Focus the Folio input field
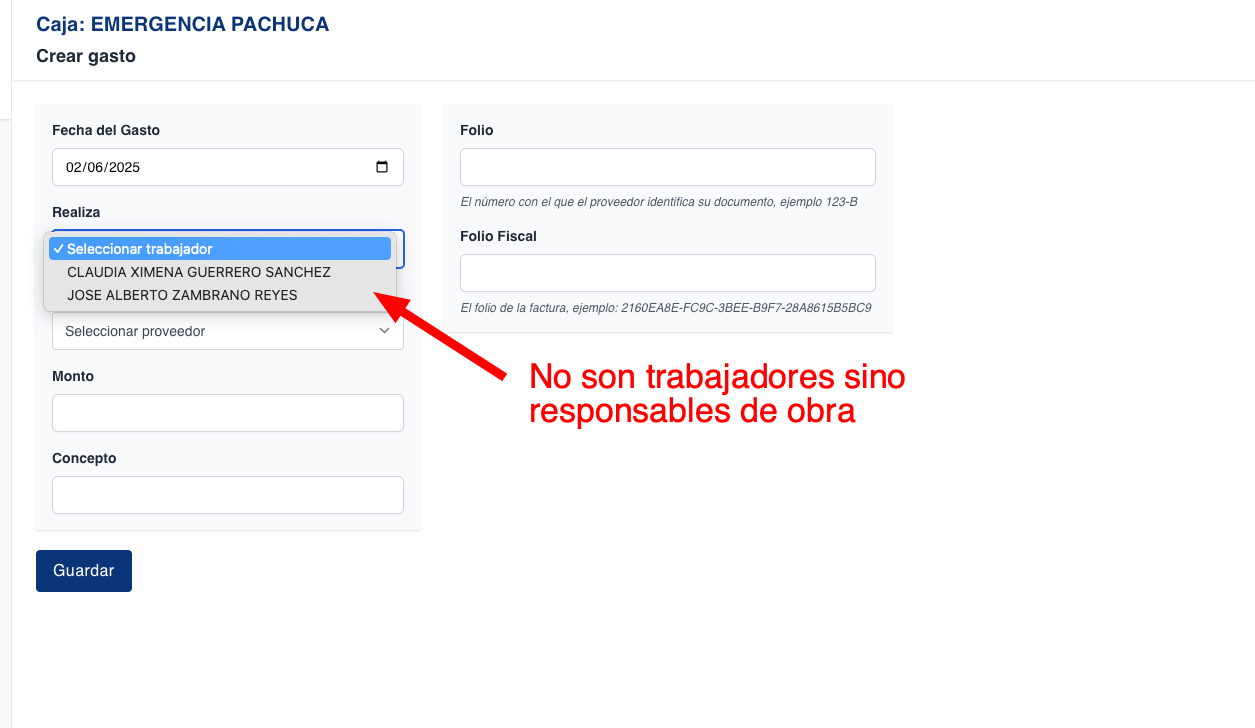1255x728 pixels. (667, 166)
